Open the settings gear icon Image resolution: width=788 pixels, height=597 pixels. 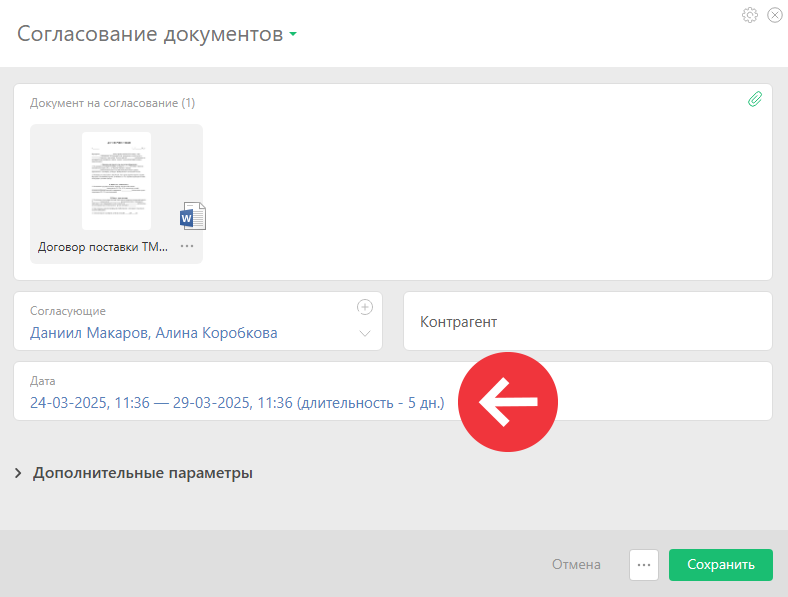[x=750, y=15]
